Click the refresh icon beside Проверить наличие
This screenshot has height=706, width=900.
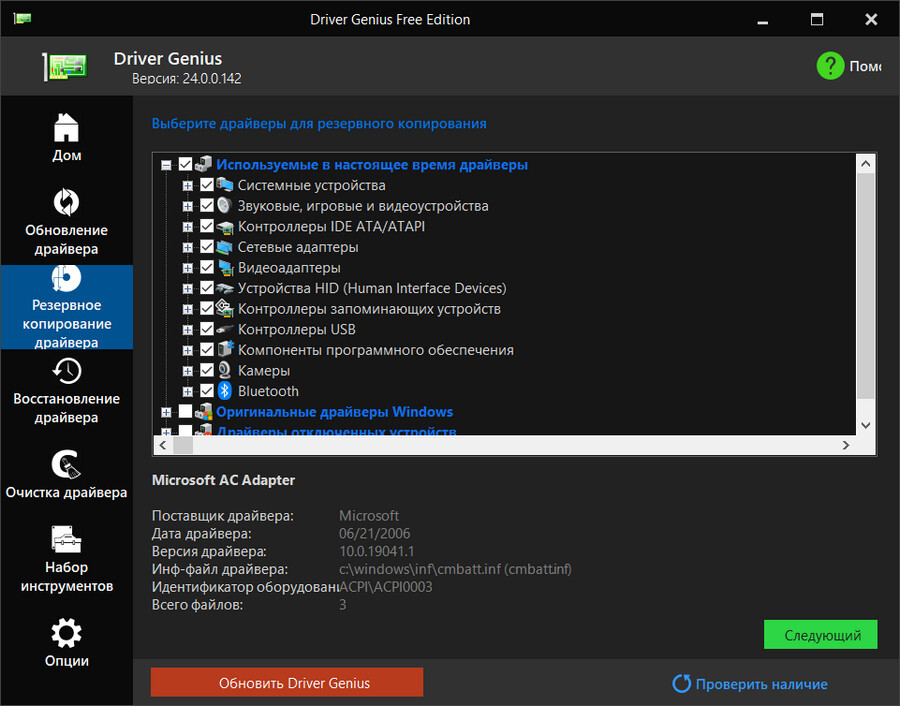(x=681, y=683)
